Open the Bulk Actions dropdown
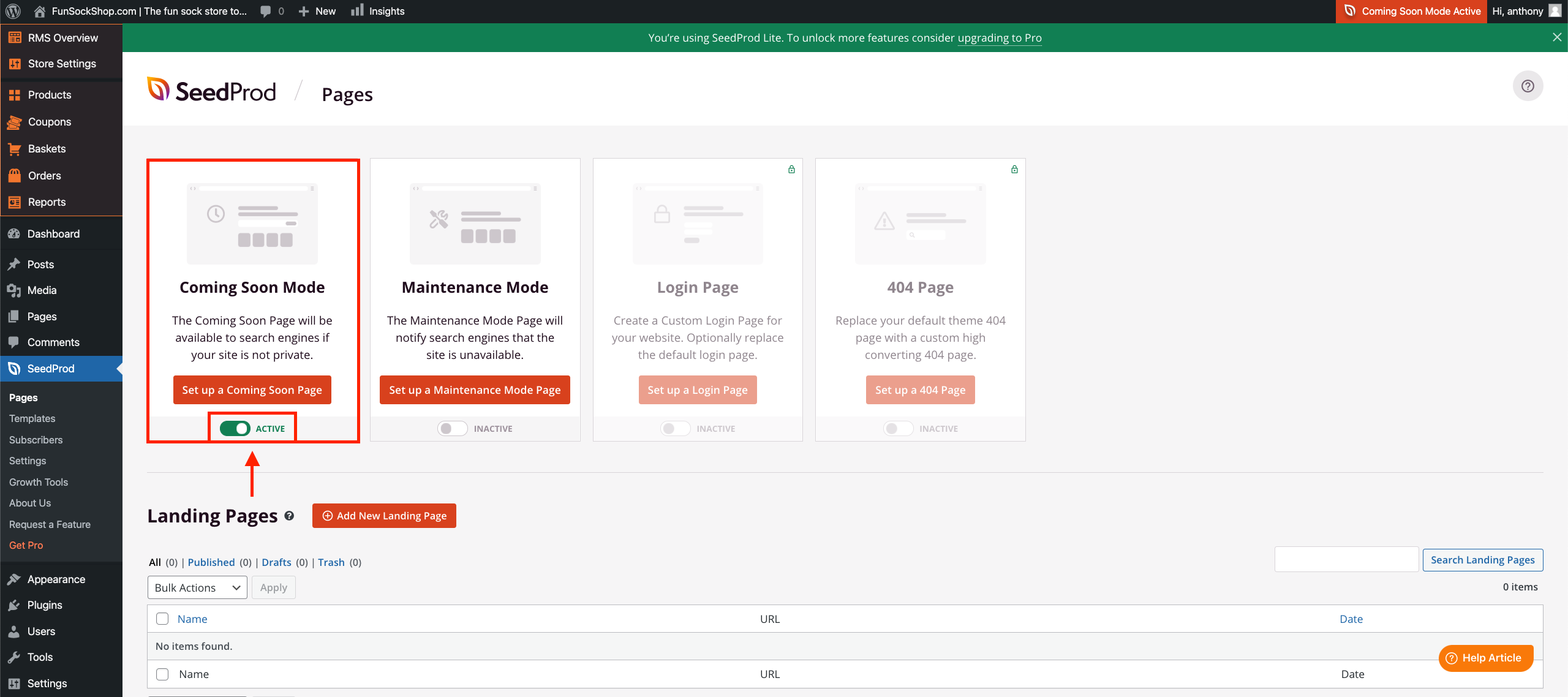Viewport: 1568px width, 697px height. (197, 587)
